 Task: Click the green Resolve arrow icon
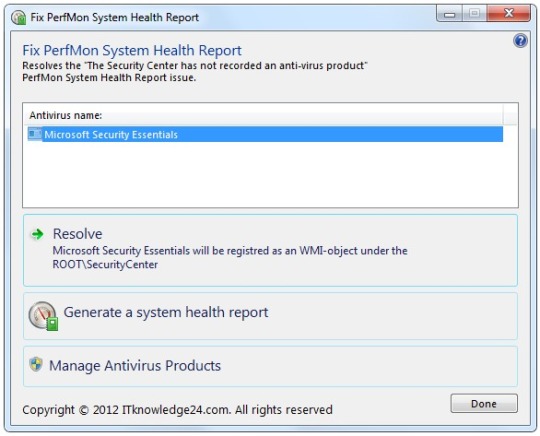point(37,234)
